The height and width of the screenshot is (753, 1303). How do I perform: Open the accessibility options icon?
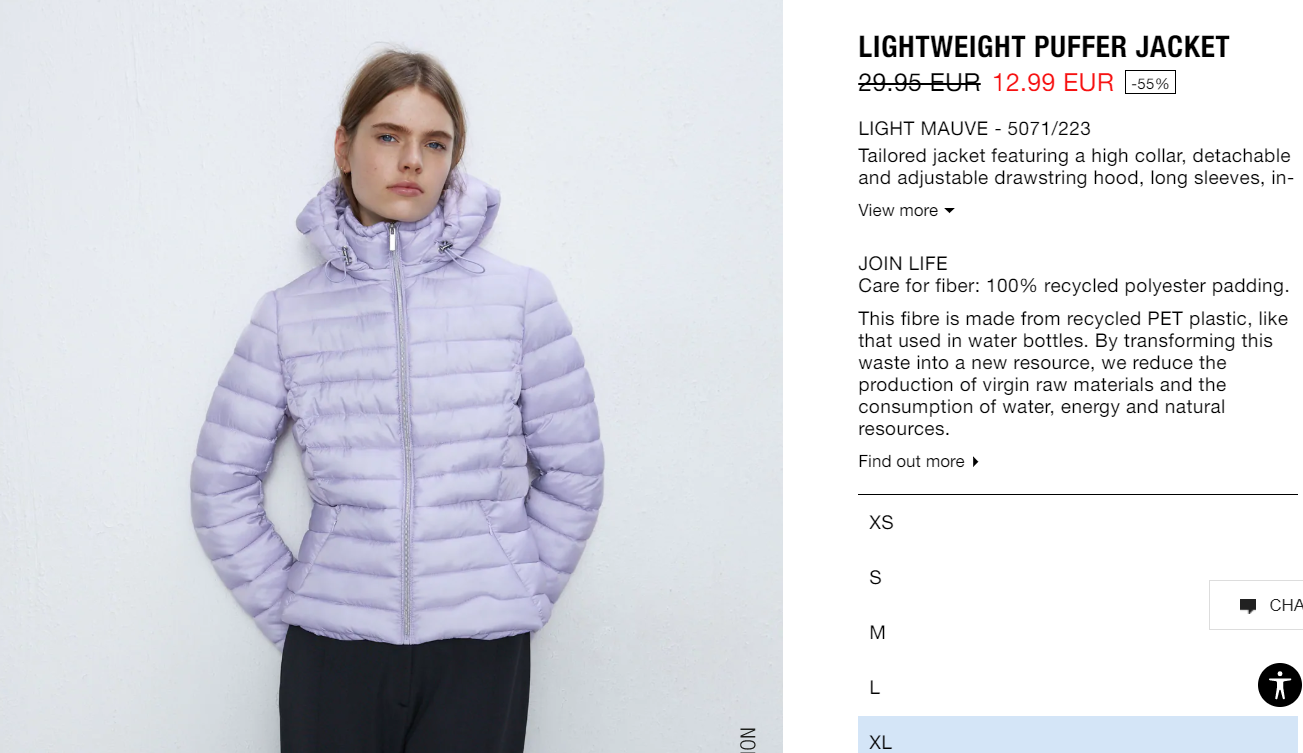point(1279,685)
